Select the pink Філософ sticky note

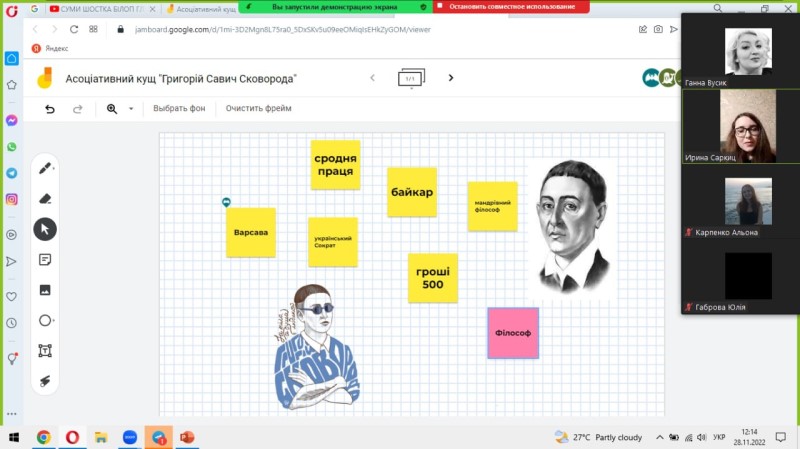513,333
